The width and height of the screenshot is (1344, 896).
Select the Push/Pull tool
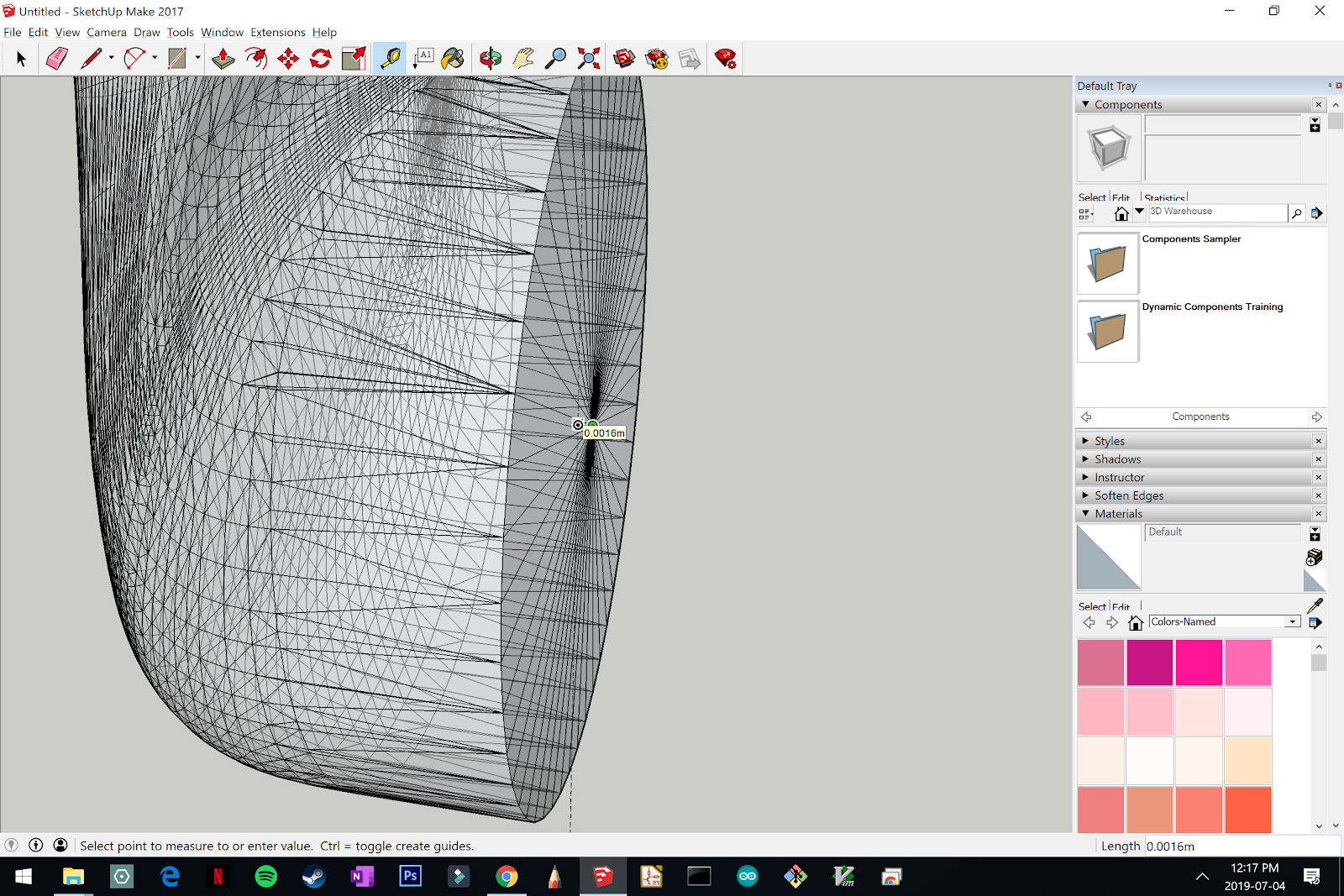click(223, 58)
